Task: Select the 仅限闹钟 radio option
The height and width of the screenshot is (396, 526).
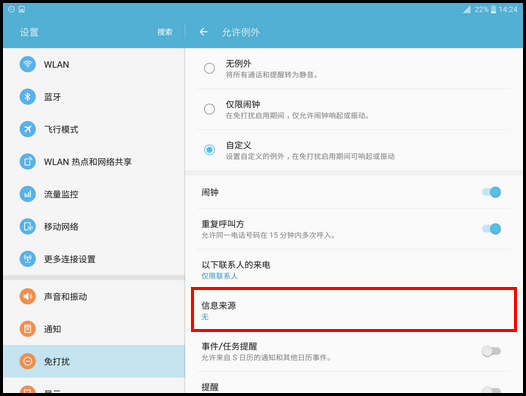Action: (x=209, y=109)
